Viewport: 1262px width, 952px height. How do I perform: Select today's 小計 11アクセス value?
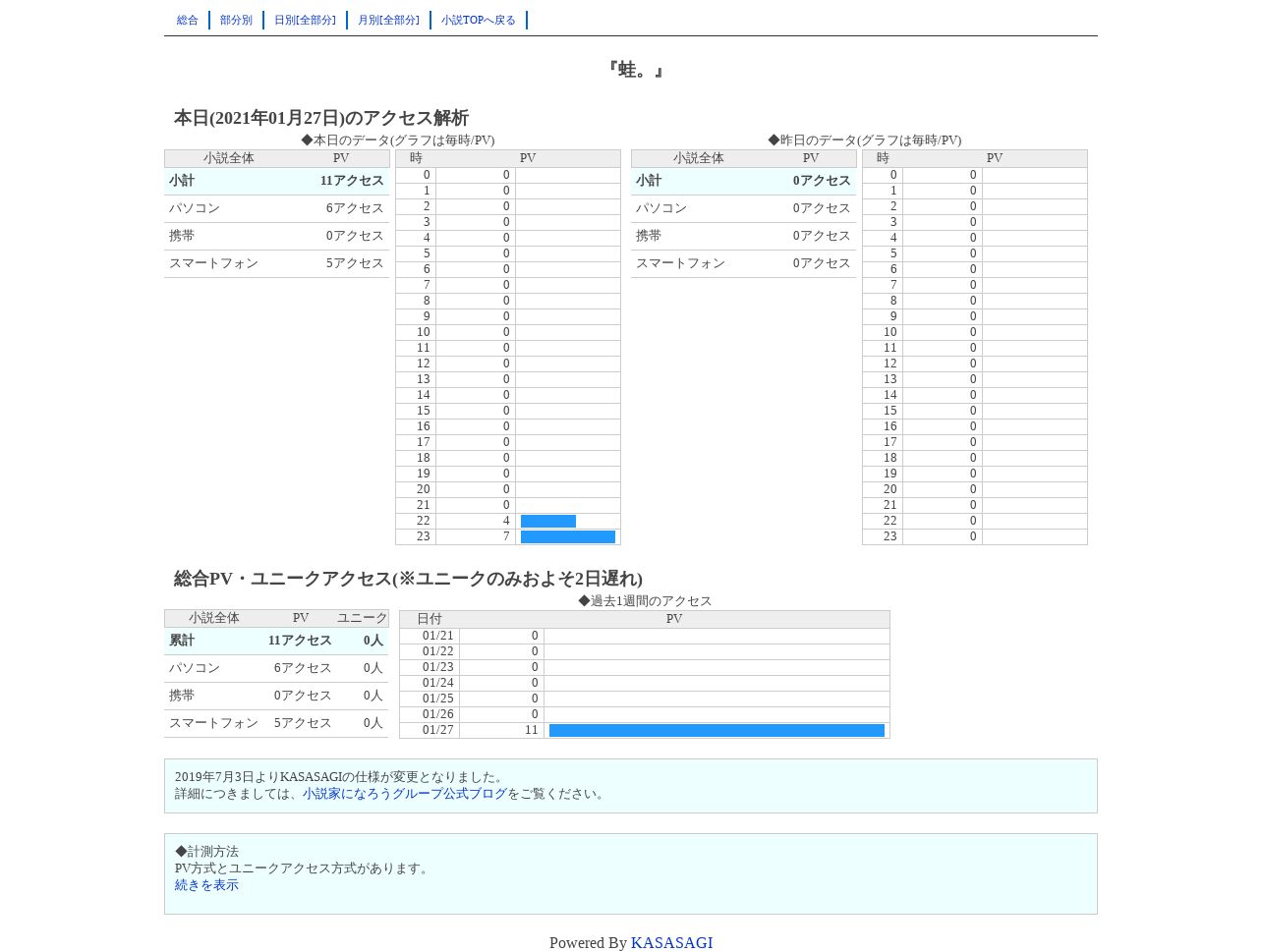pyautogui.click(x=352, y=181)
